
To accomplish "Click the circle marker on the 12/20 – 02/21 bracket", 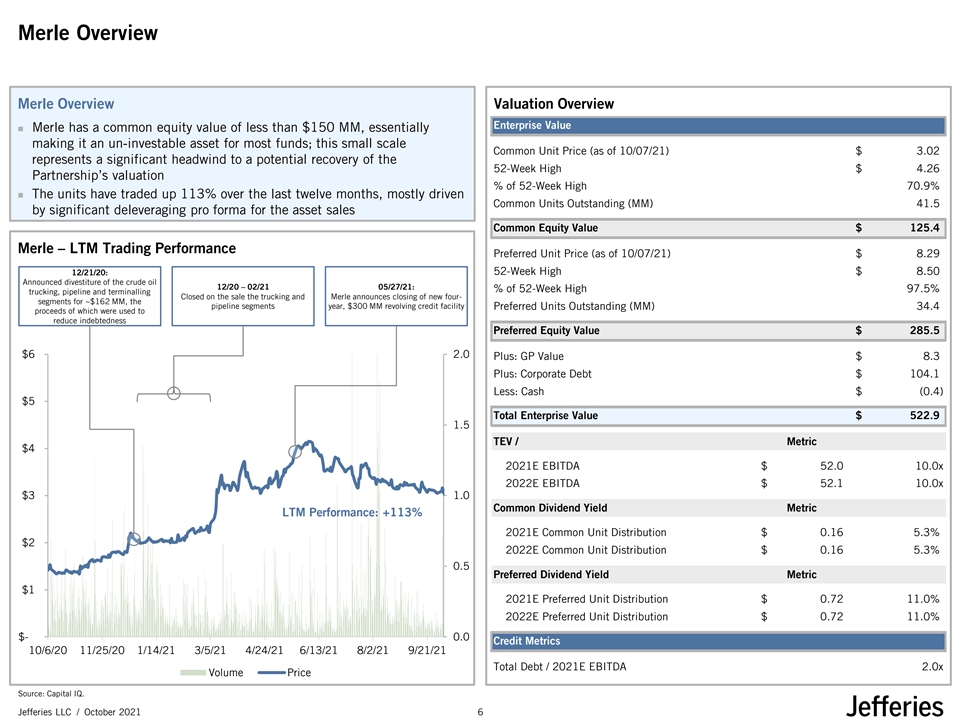I will pyautogui.click(x=174, y=393).
